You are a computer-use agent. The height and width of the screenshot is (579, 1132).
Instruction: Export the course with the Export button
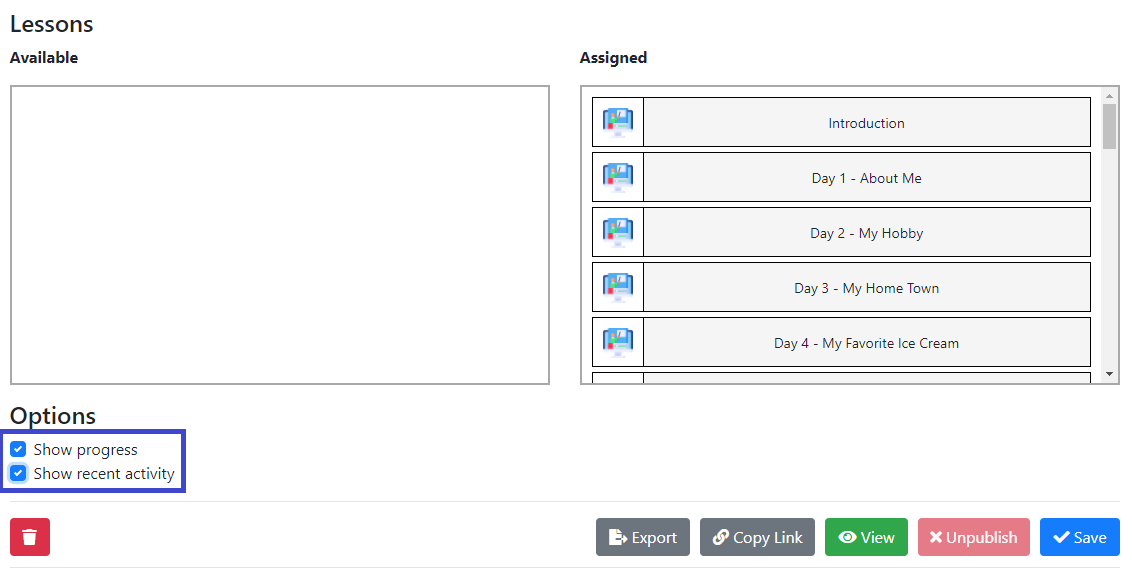[x=643, y=537]
